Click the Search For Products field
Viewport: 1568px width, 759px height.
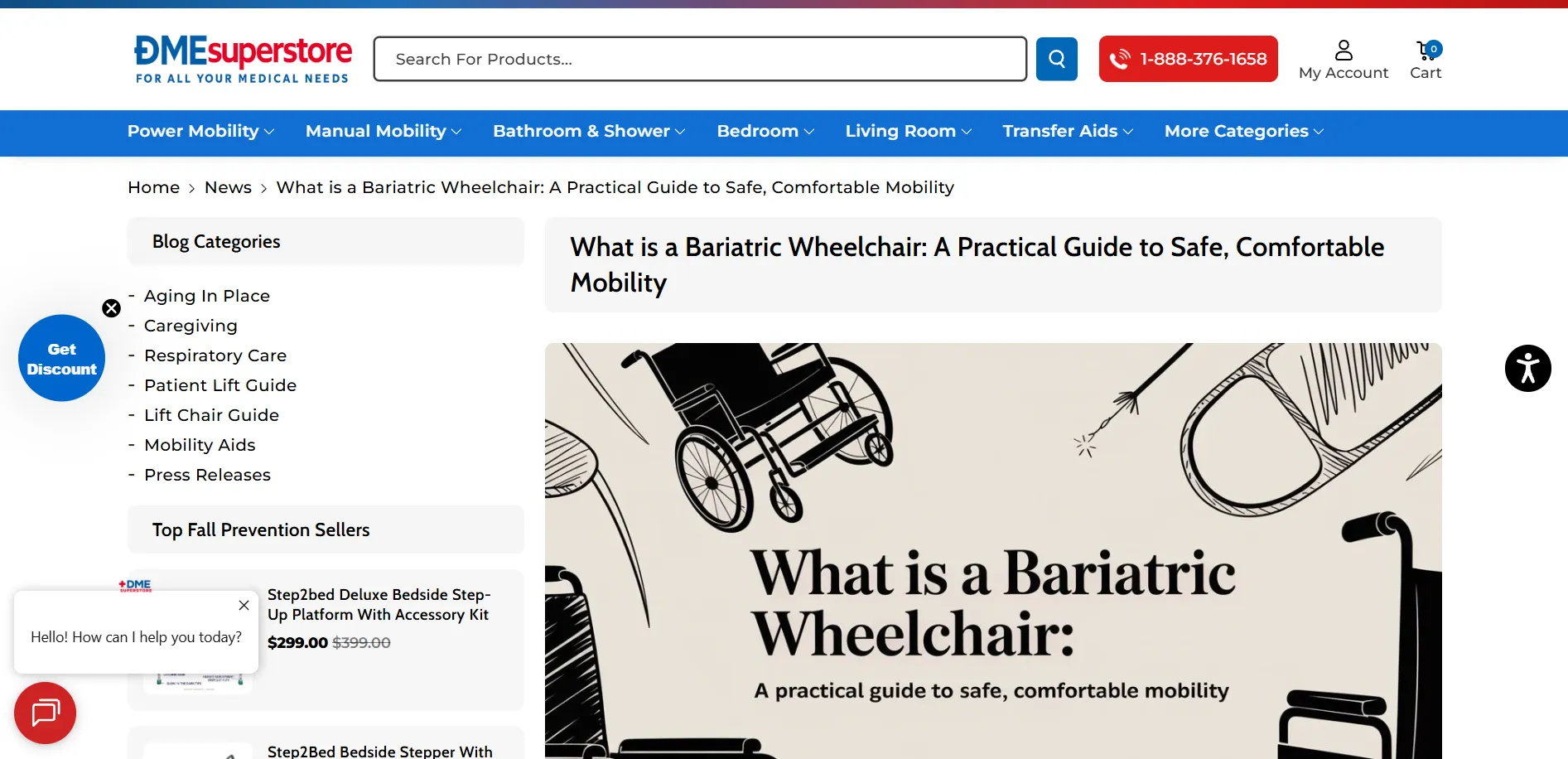[700, 59]
